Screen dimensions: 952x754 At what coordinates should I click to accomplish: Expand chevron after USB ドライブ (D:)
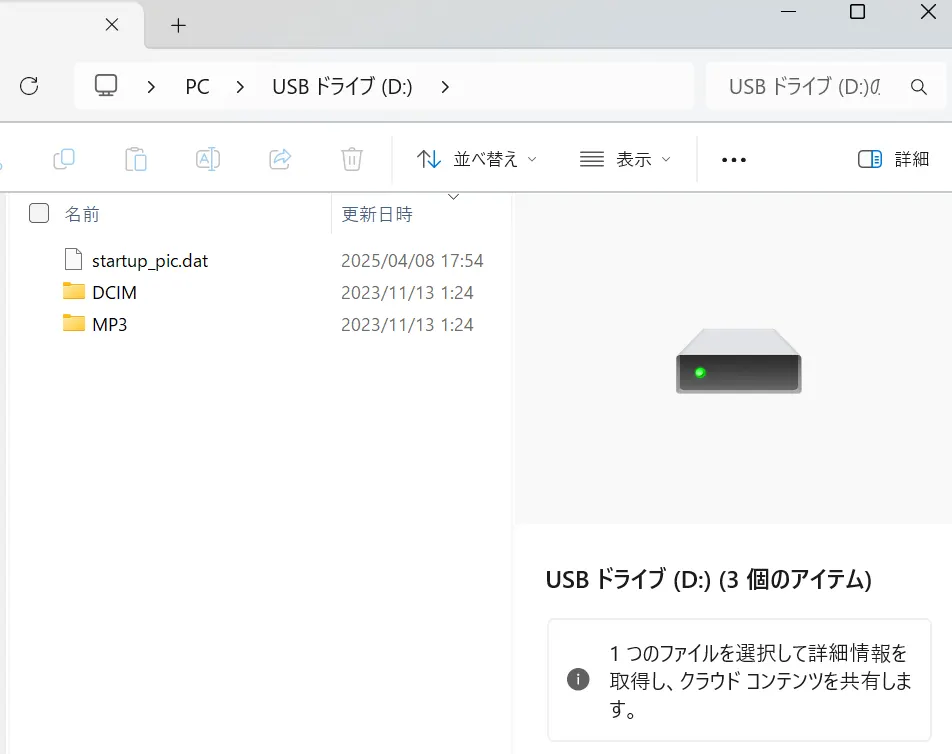(445, 87)
